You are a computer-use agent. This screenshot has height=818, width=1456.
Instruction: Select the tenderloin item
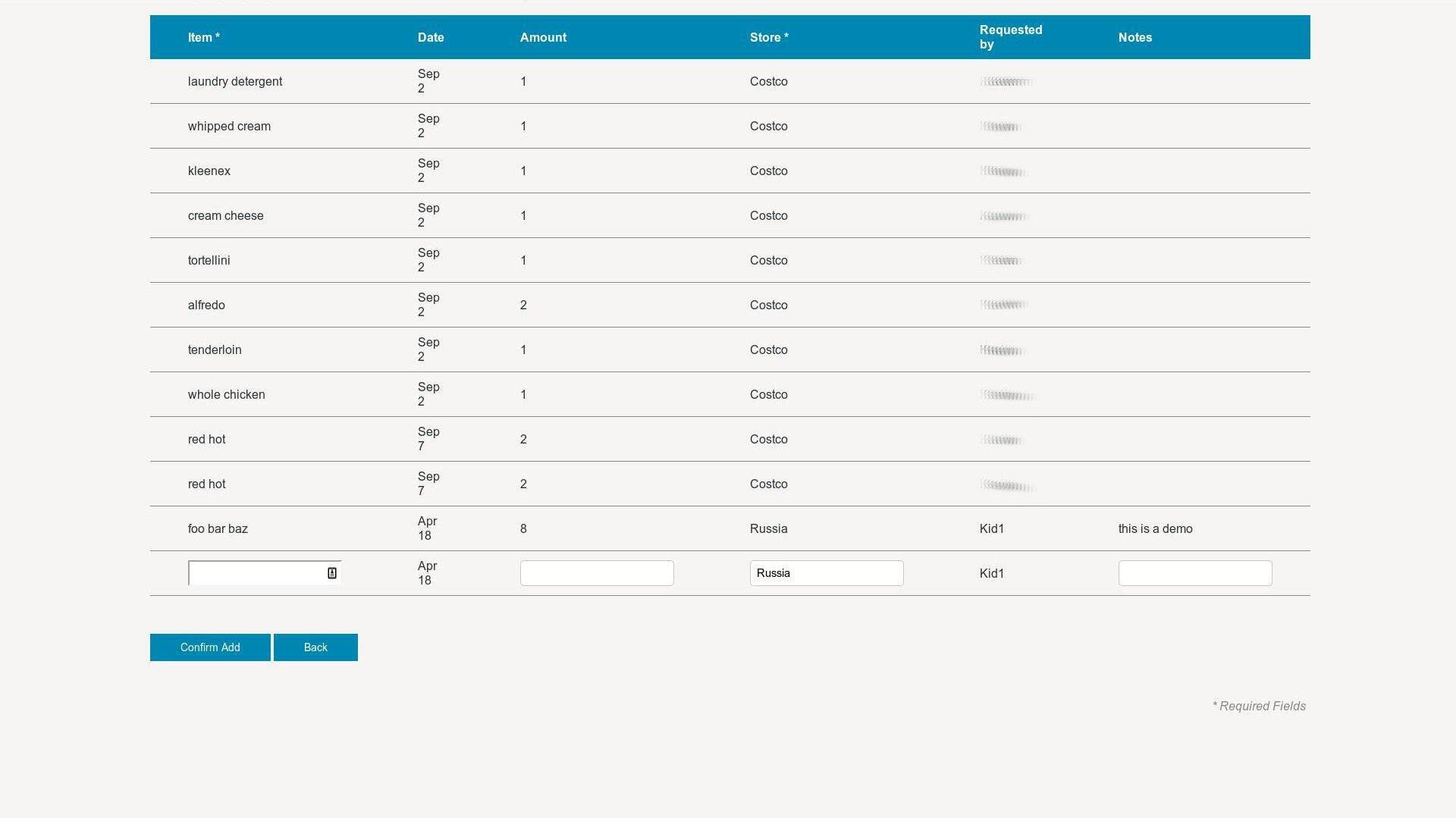pos(215,349)
